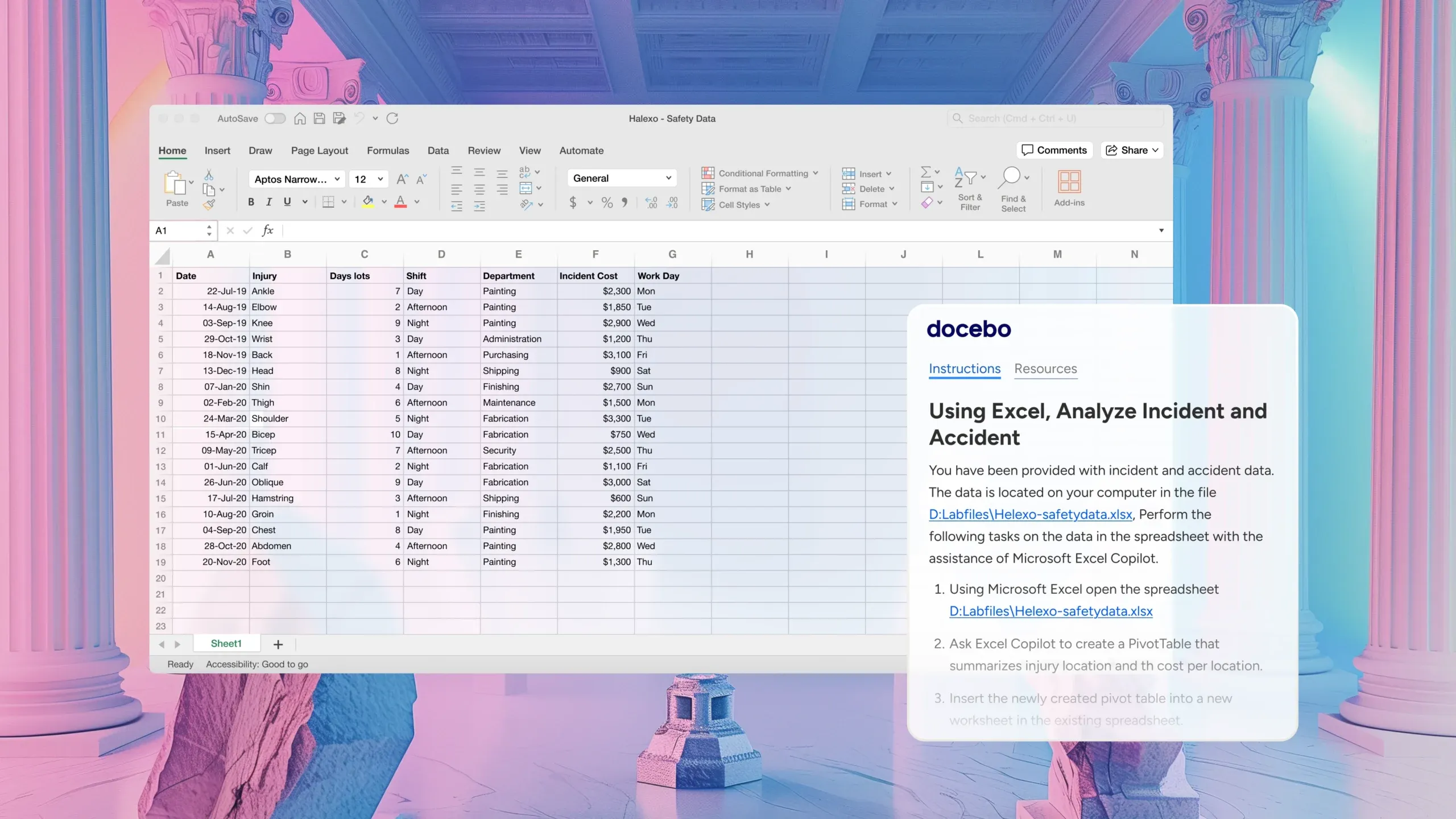Switch to the Formulas ribbon tab

(387, 151)
